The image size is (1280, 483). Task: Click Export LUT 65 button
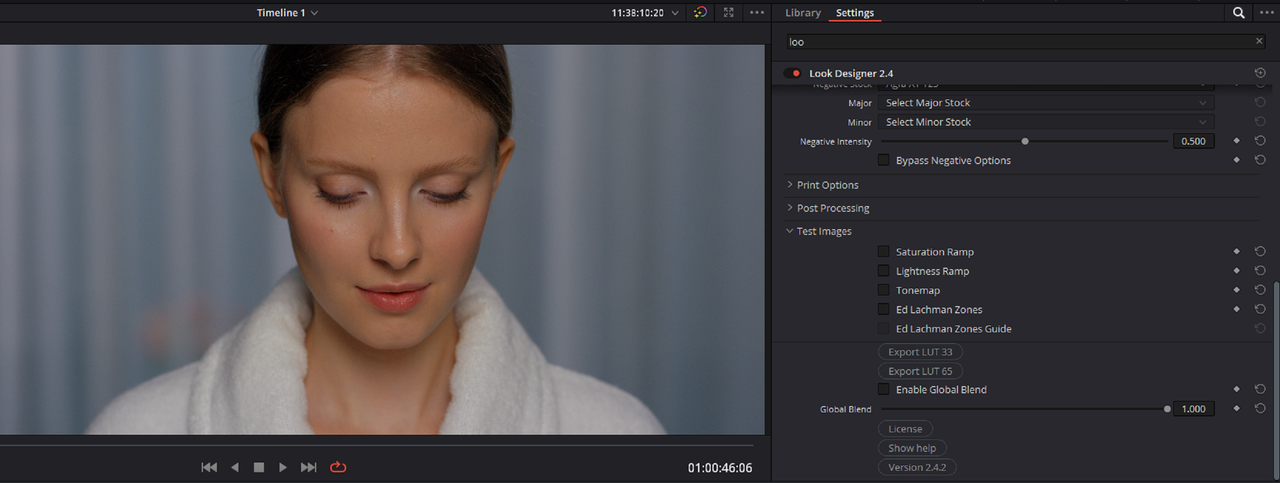click(x=920, y=371)
